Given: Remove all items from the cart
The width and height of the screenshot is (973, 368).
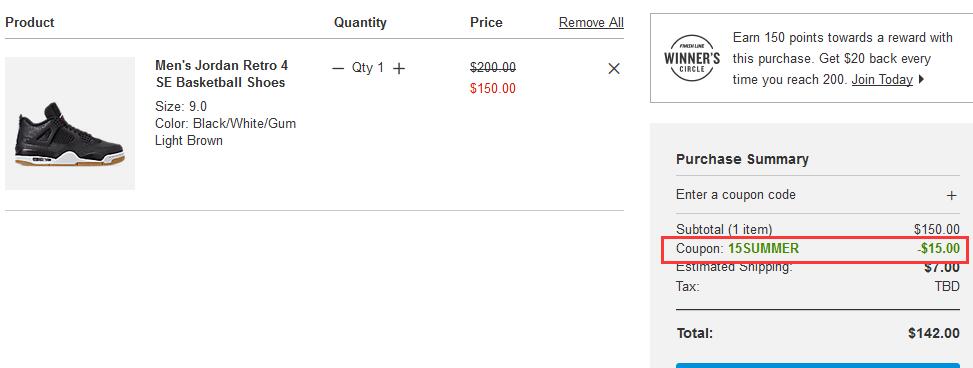Looking at the screenshot, I should [591, 23].
